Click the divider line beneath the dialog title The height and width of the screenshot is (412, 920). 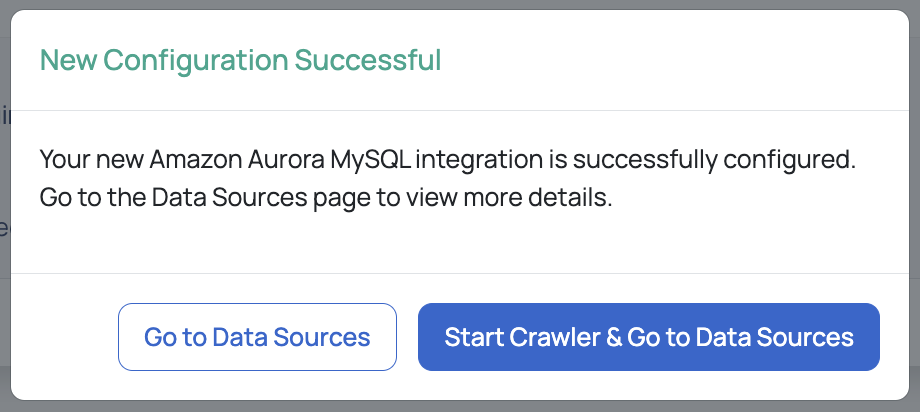[x=460, y=110]
